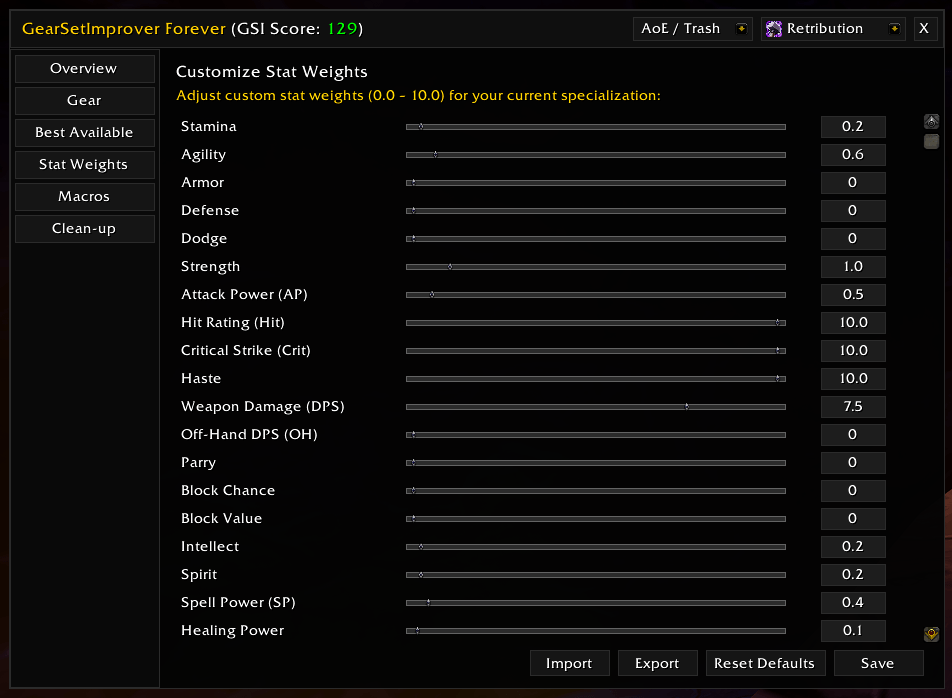Click the Spirit value field

point(853,575)
